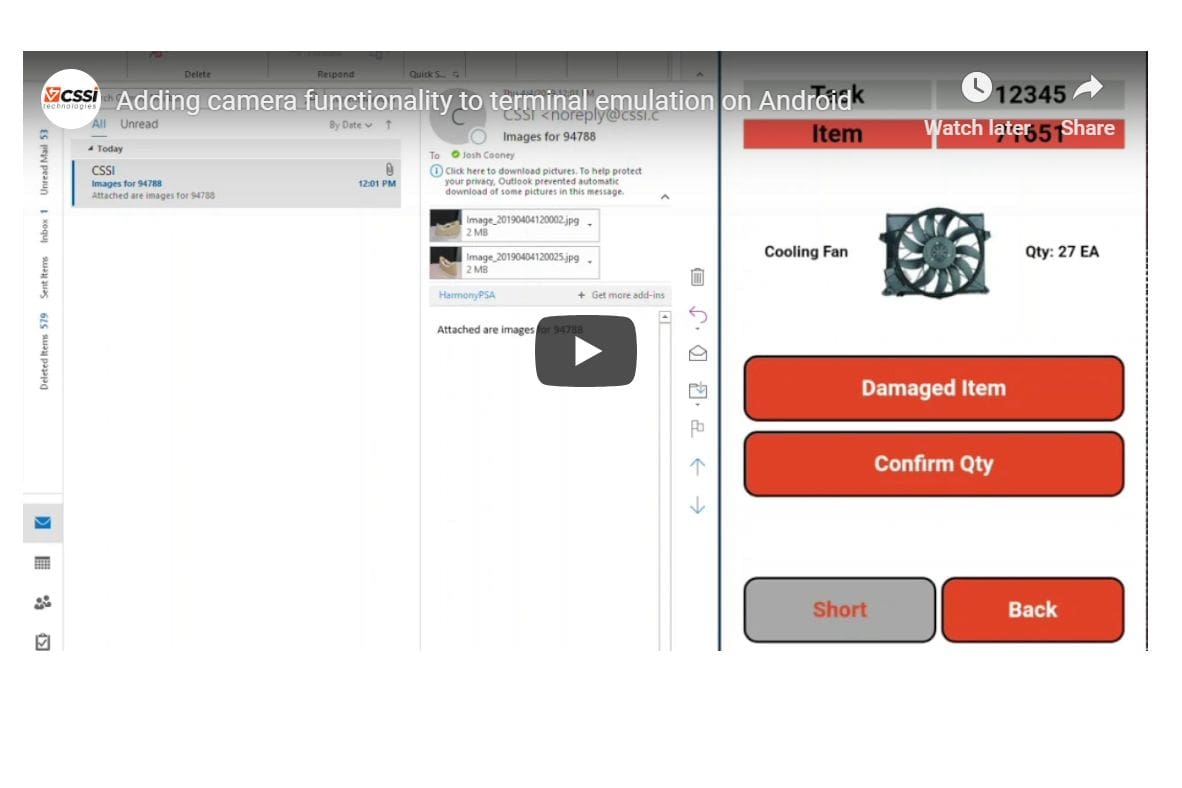
Task: Click the flag icon for follow up
Action: (x=698, y=428)
